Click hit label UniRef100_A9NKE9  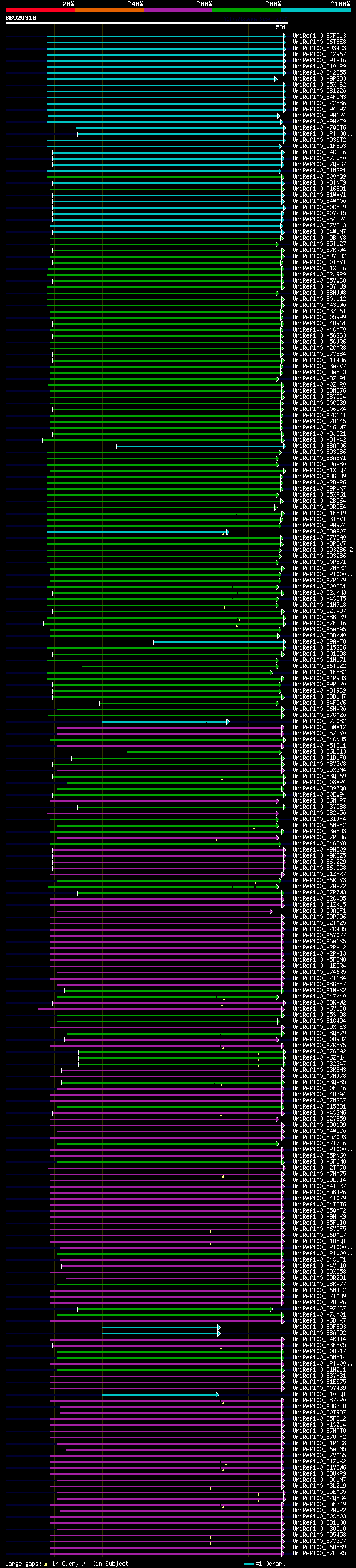pos(319,121)
